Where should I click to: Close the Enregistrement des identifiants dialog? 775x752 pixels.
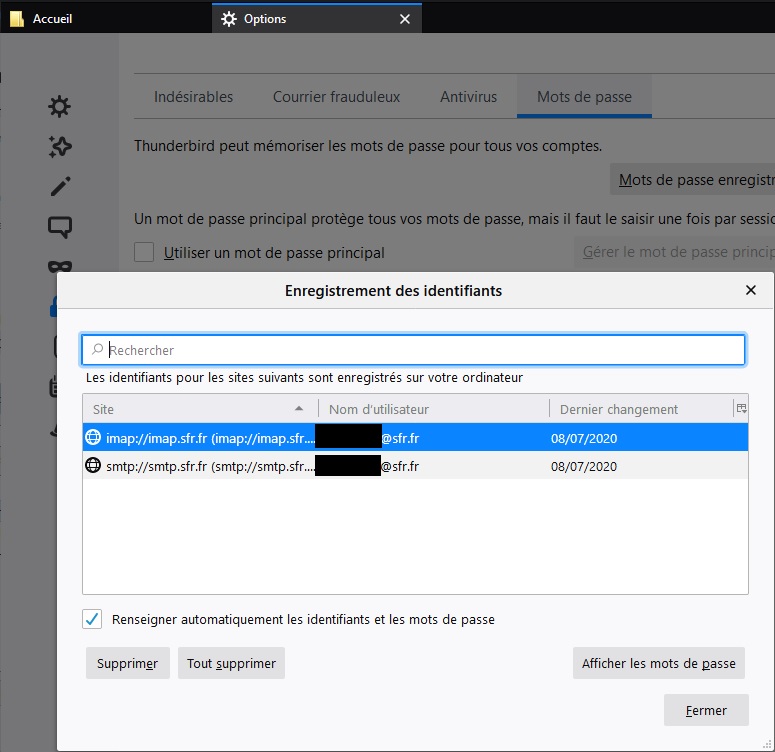[x=751, y=290]
